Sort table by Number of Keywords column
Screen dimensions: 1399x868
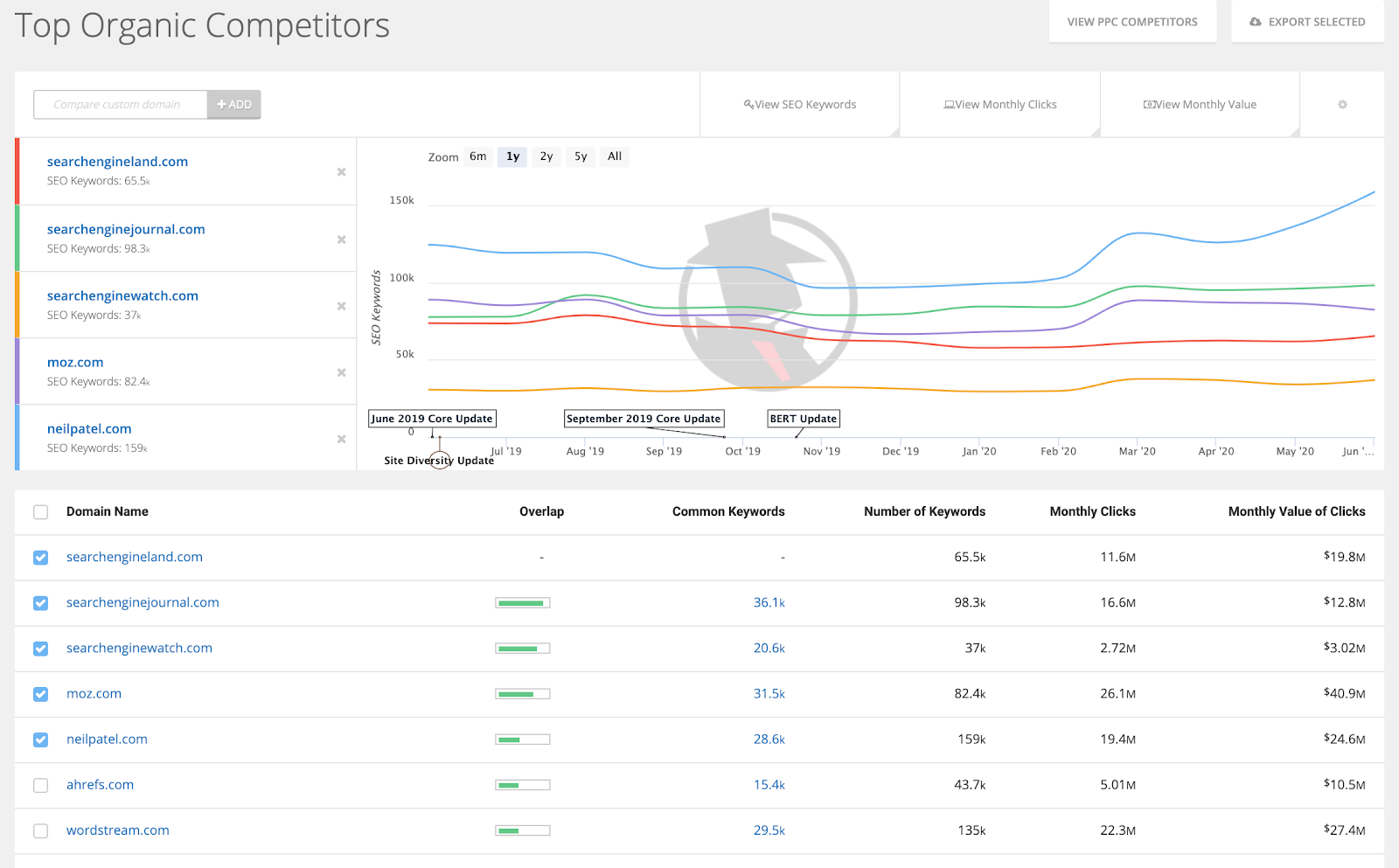click(x=924, y=512)
